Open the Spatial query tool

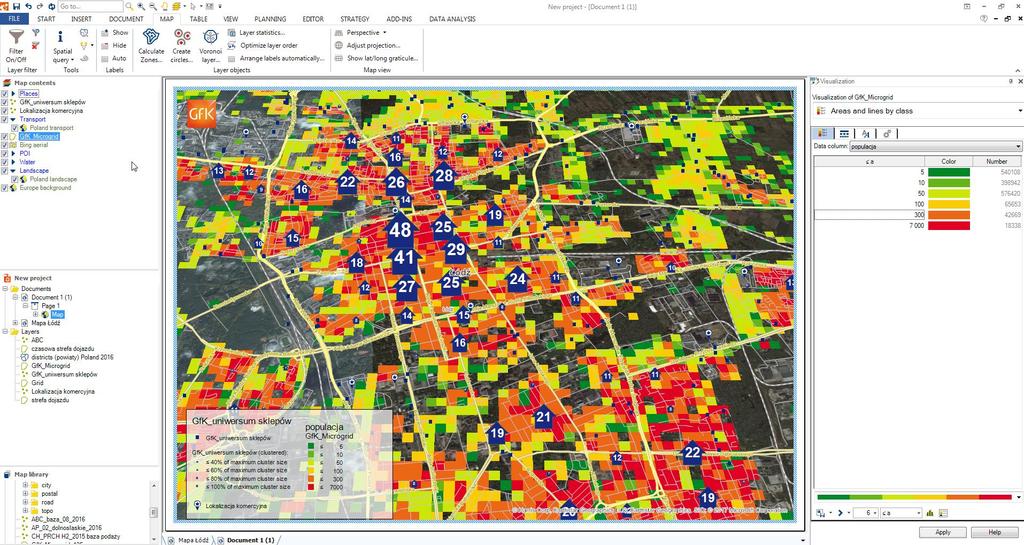pos(63,46)
